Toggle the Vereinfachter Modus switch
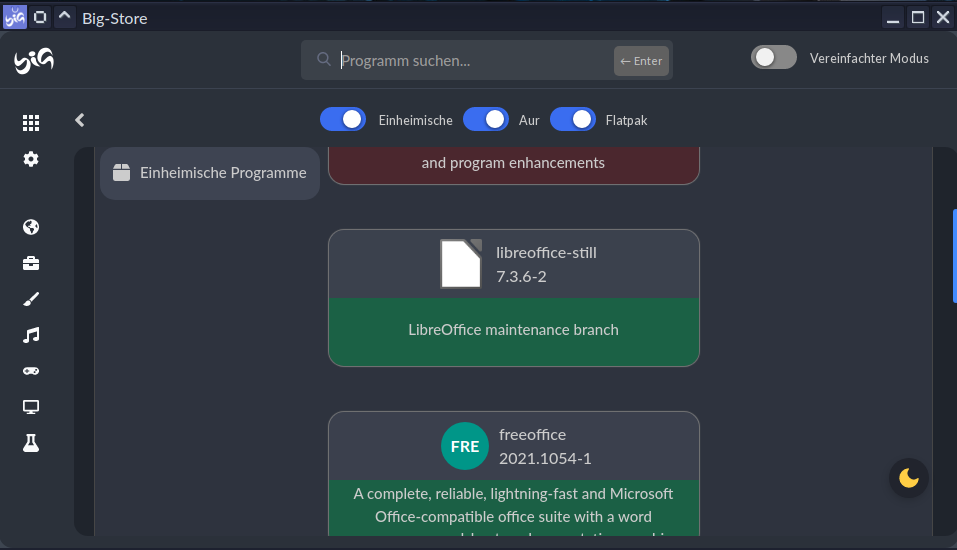Screen dimensions: 957x550 (x=773, y=58)
